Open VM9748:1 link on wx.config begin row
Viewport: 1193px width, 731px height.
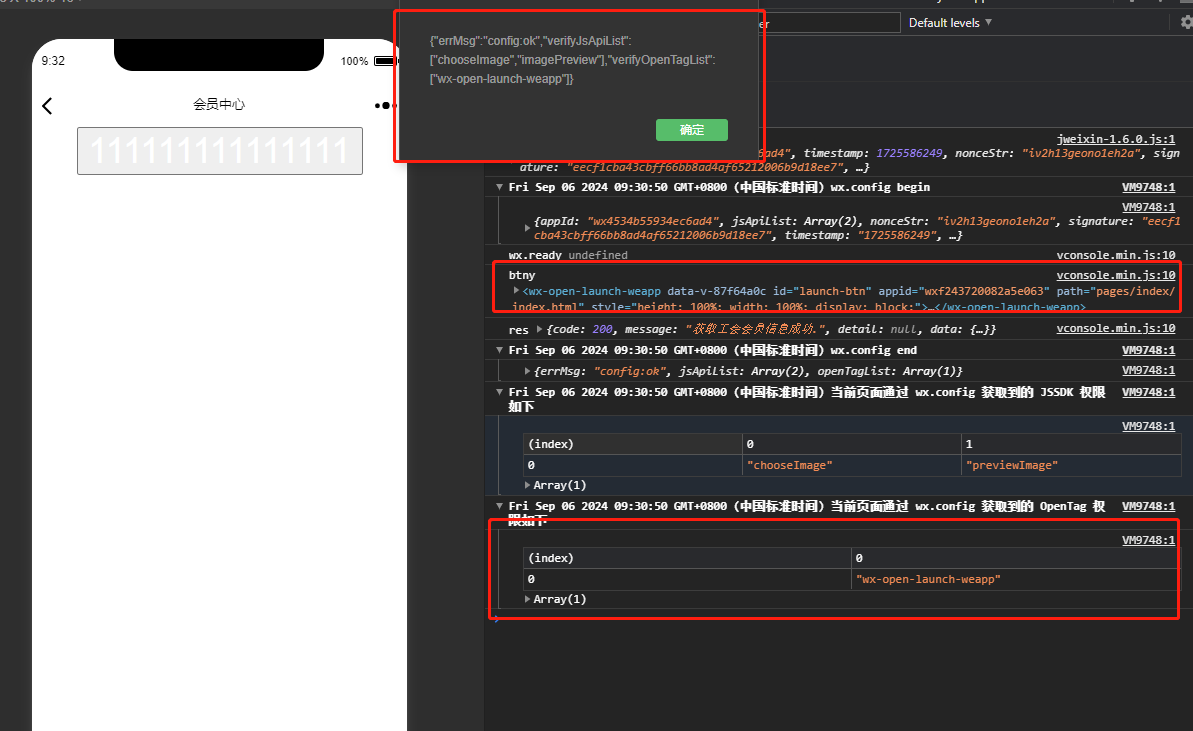click(x=1148, y=187)
